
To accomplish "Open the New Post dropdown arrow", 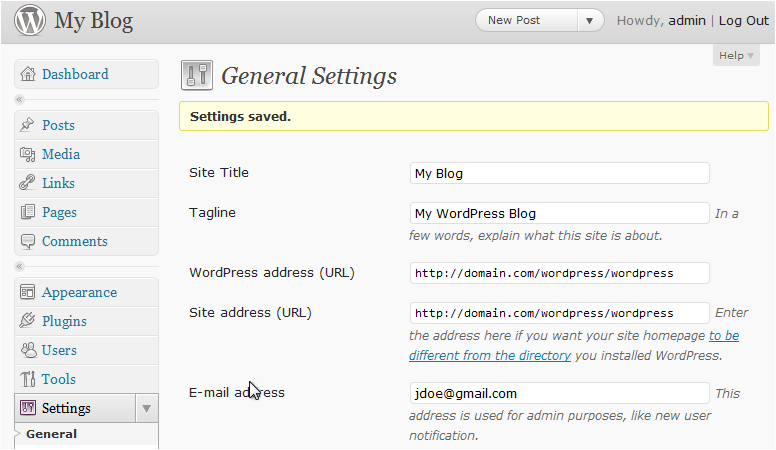I will coord(589,21).
